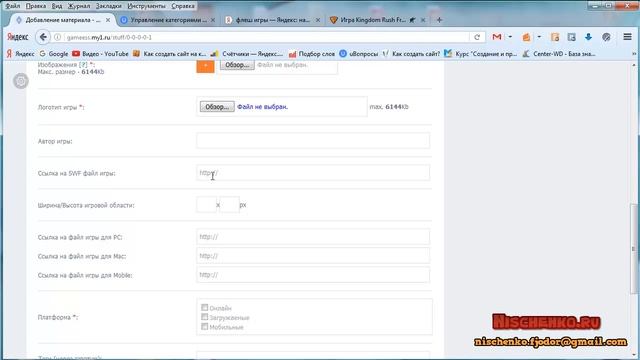This screenshot has height=360, width=640.
Task: Click the Ссылка на файл для PC input
Action: click(313, 237)
